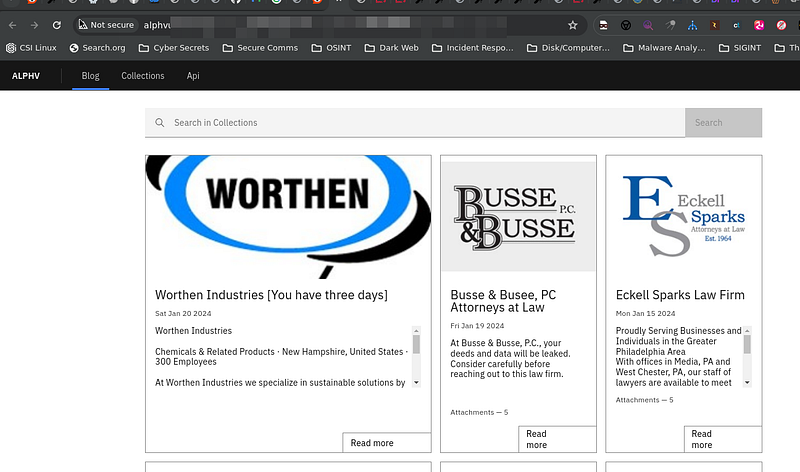
Task: Click the Worthen logo thumbnail
Action: [x=288, y=217]
